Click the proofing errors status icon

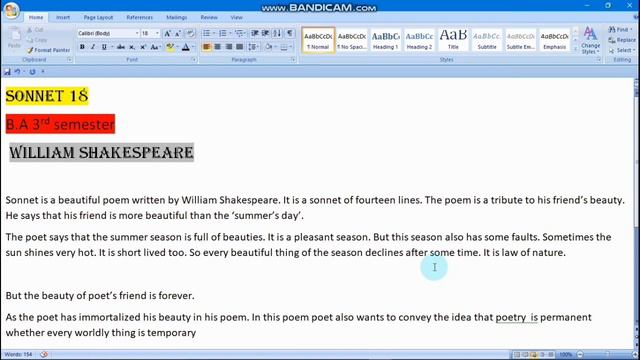[44, 354]
